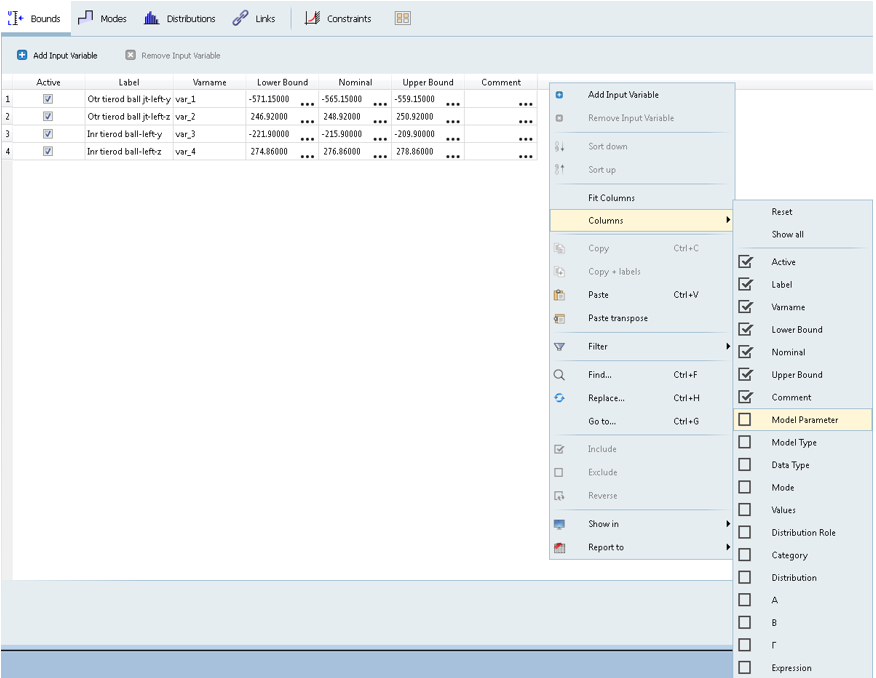Select the Distributions panel icon
This screenshot has height=678, width=876.
[x=152, y=17]
